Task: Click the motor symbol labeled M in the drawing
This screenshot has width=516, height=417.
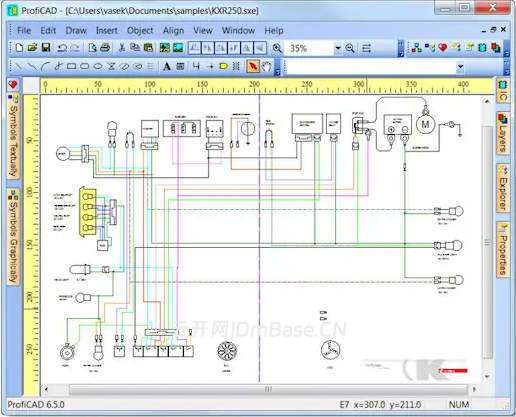Action: [426, 125]
